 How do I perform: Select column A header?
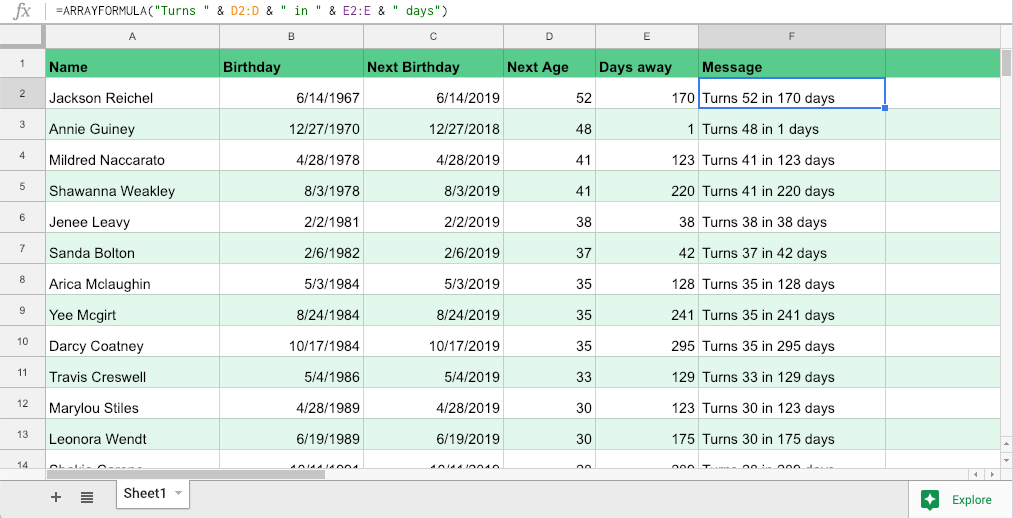[x=132, y=37]
